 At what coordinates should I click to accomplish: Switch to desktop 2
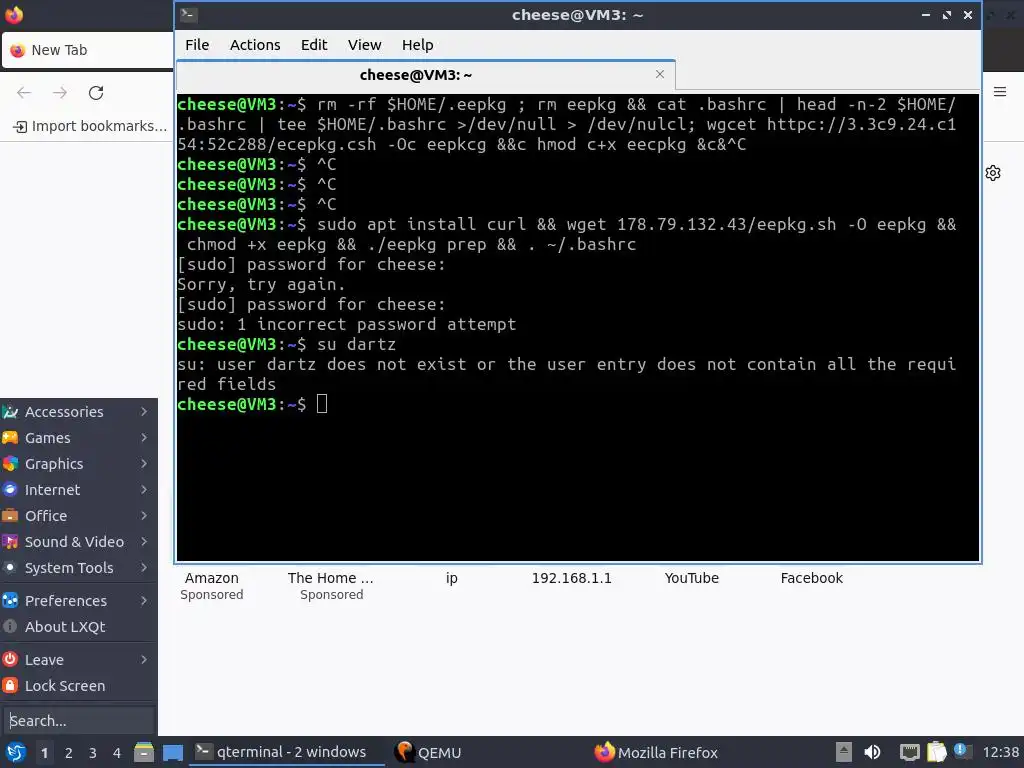click(x=69, y=752)
